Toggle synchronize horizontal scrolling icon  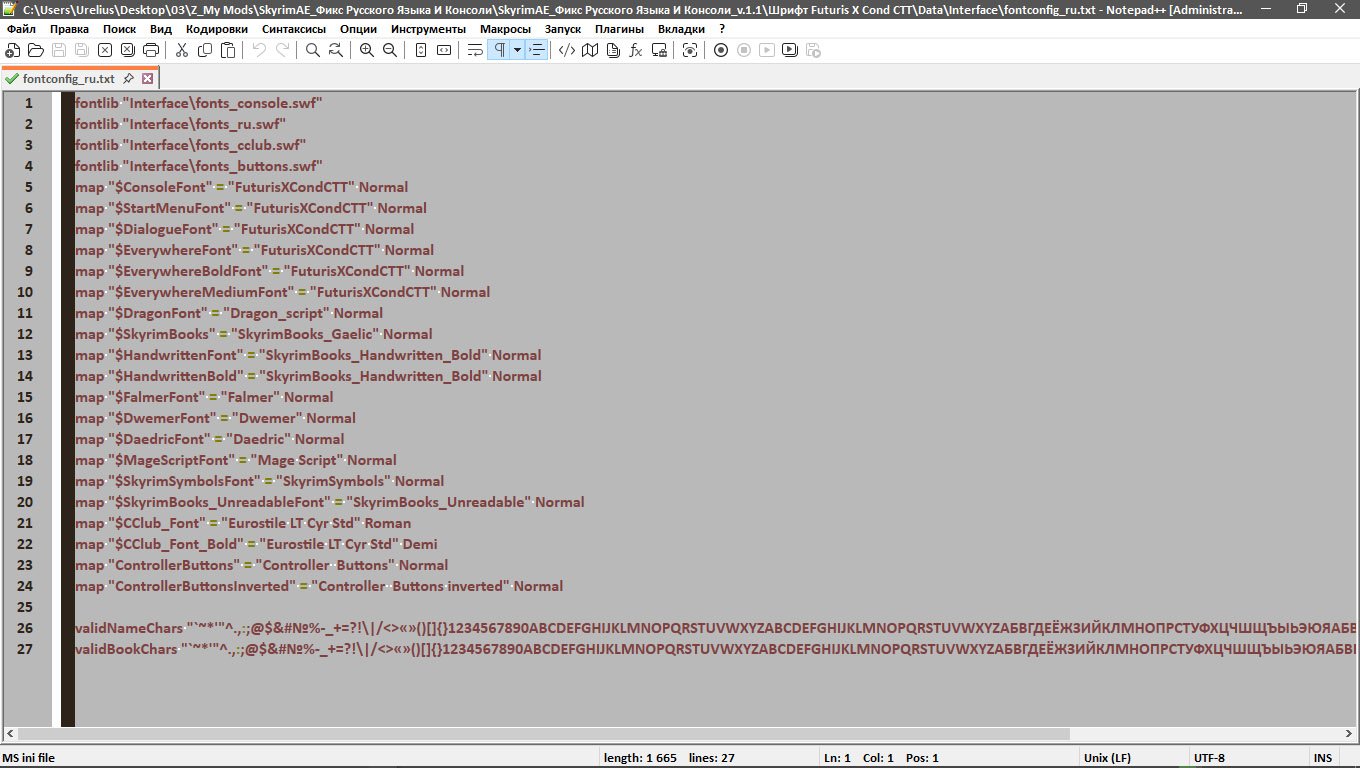click(444, 50)
